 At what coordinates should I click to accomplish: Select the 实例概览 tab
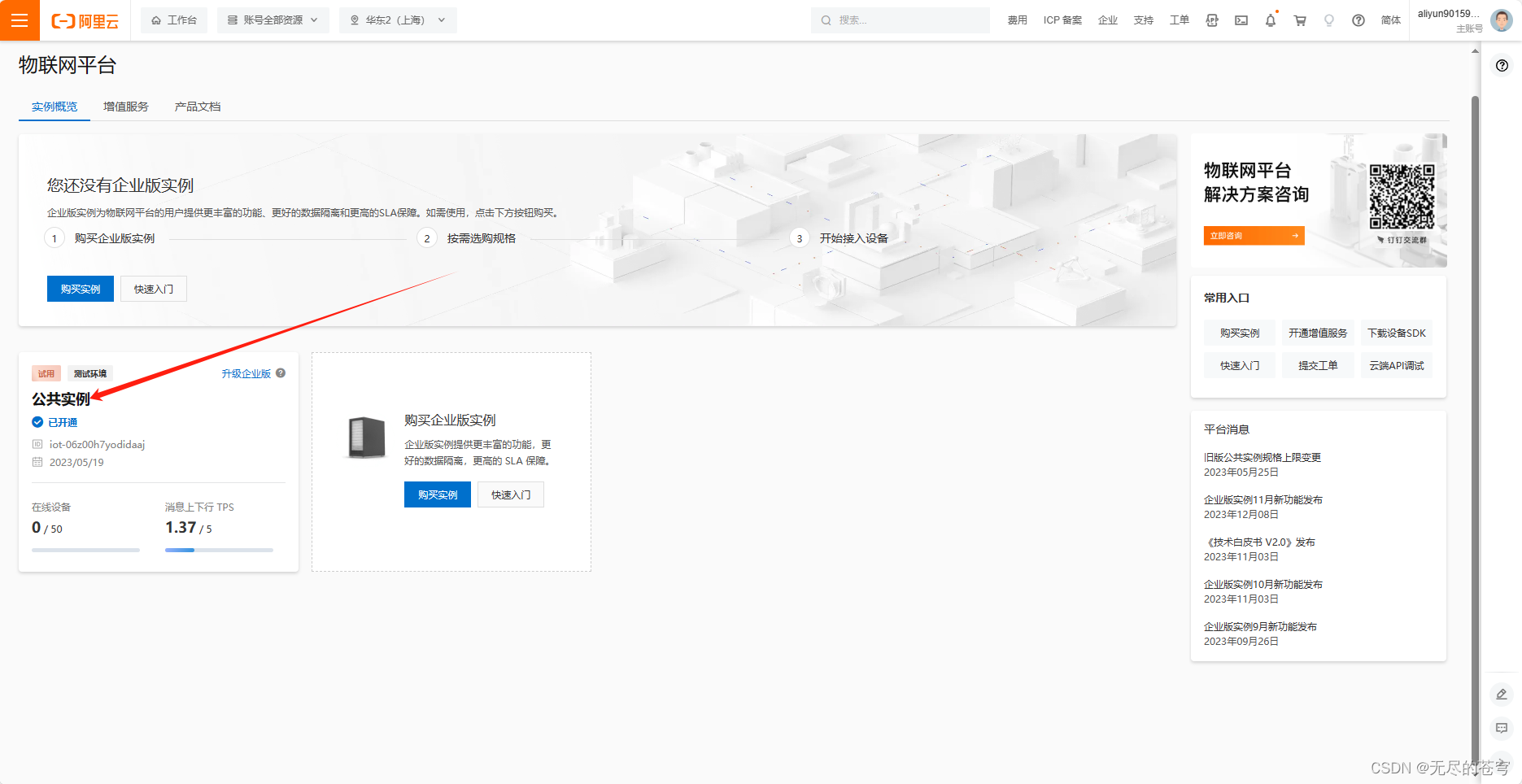click(55, 107)
